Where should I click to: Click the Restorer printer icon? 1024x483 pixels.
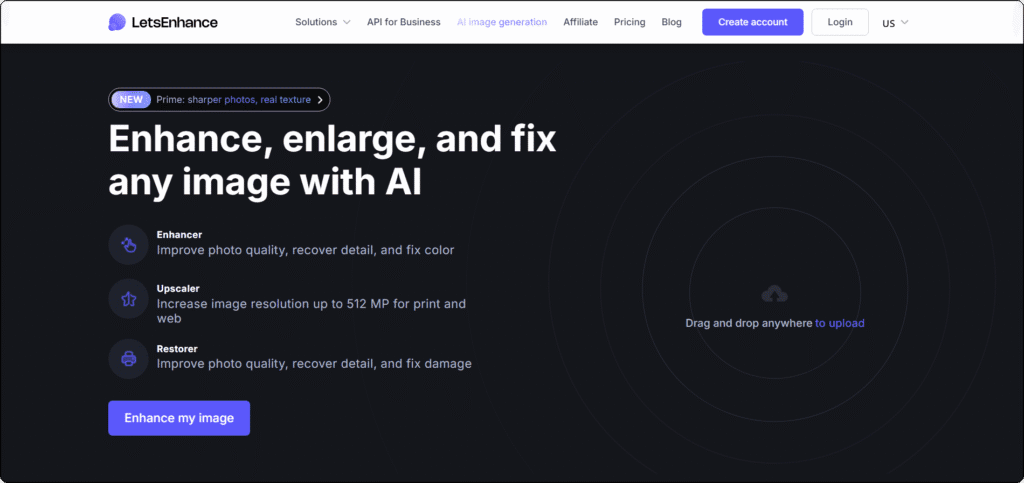coord(129,358)
